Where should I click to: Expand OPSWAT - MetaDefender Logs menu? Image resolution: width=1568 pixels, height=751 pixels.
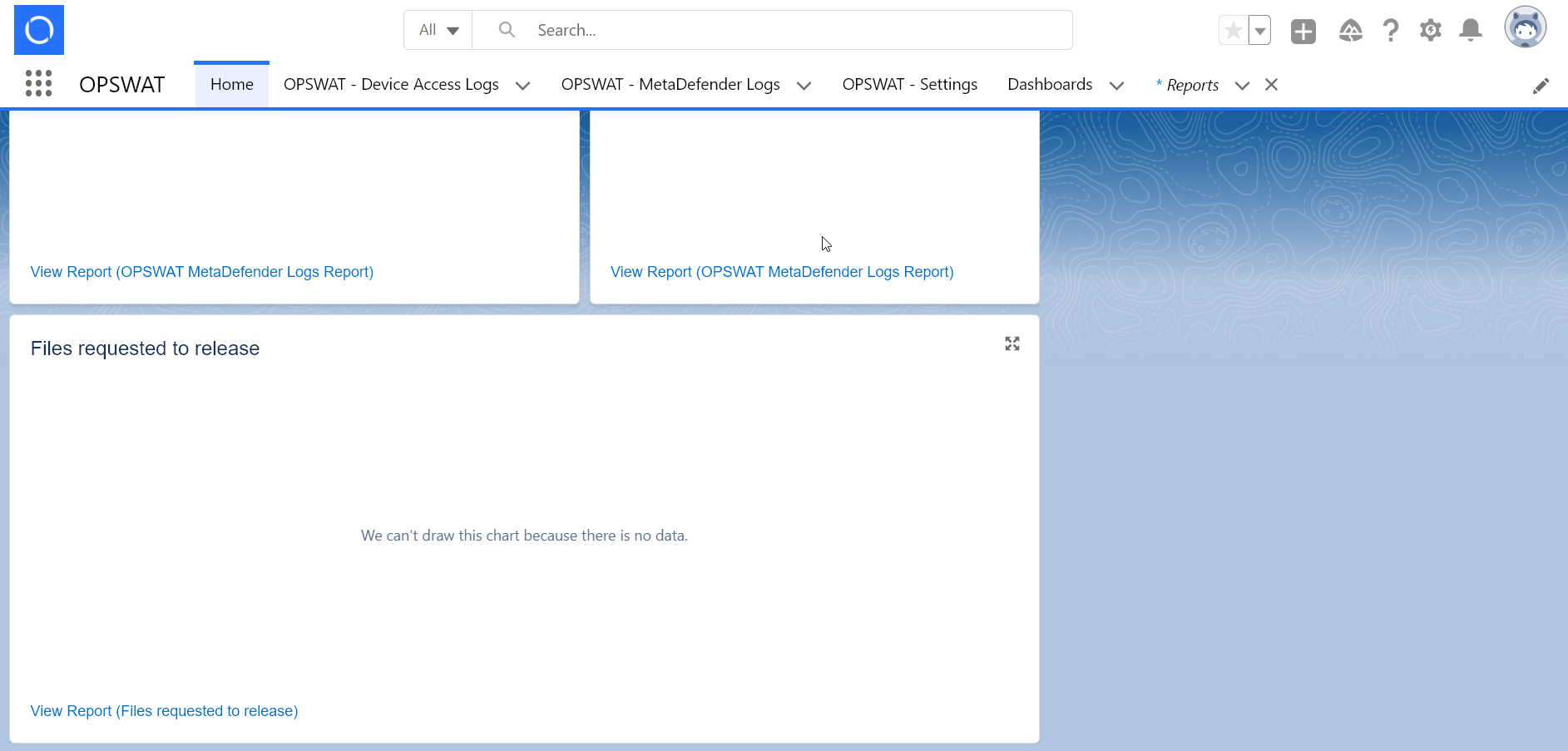click(804, 86)
